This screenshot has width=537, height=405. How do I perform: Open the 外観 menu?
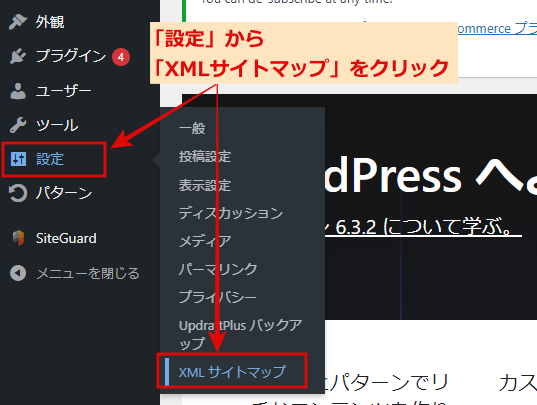(x=50, y=22)
